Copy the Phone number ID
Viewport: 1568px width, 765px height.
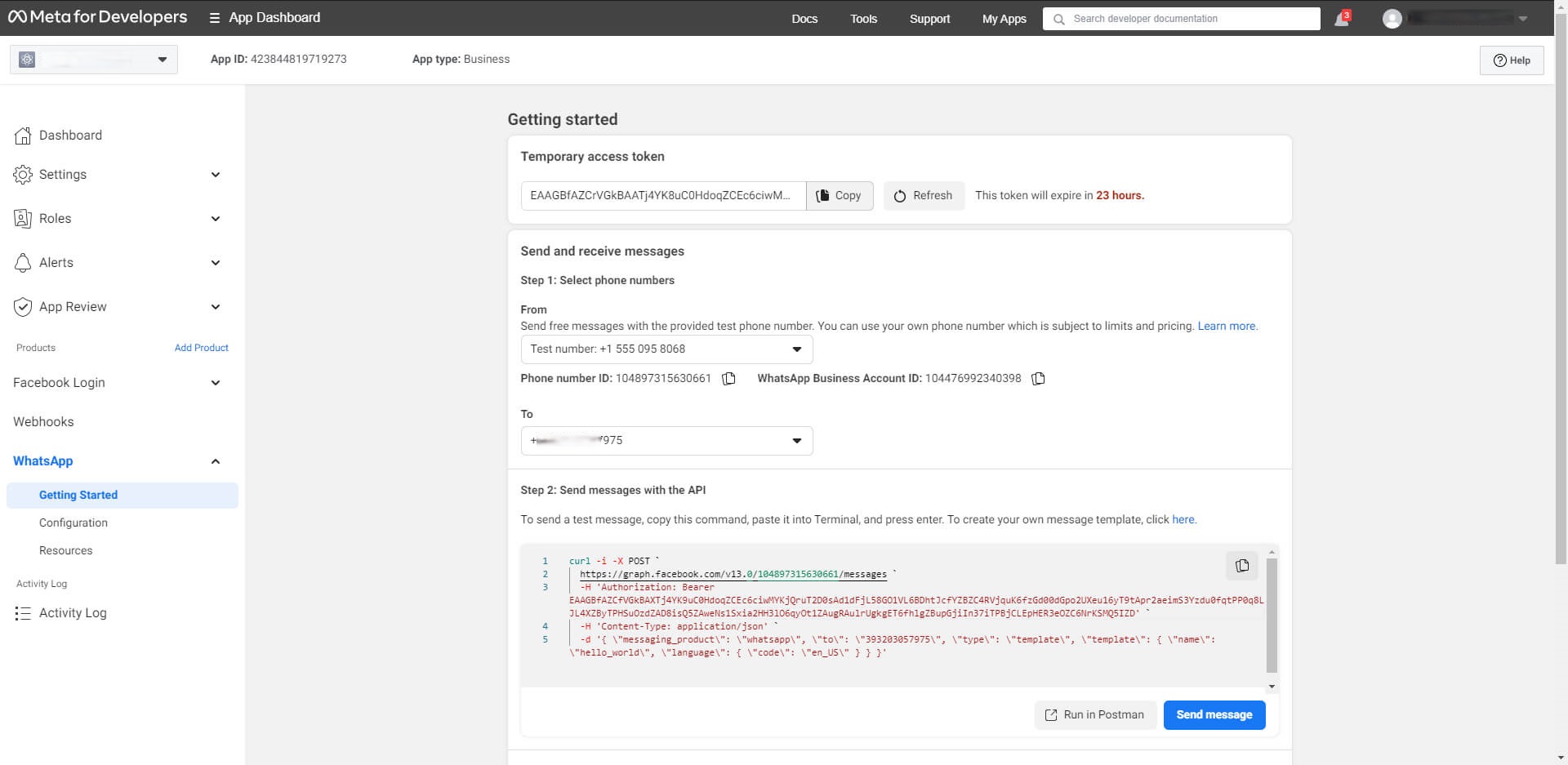tap(728, 379)
